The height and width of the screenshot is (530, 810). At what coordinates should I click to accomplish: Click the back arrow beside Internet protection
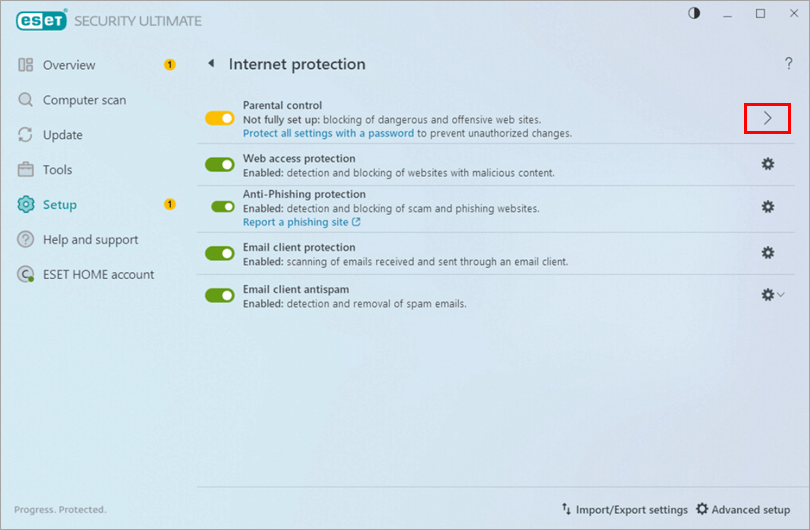coord(211,64)
